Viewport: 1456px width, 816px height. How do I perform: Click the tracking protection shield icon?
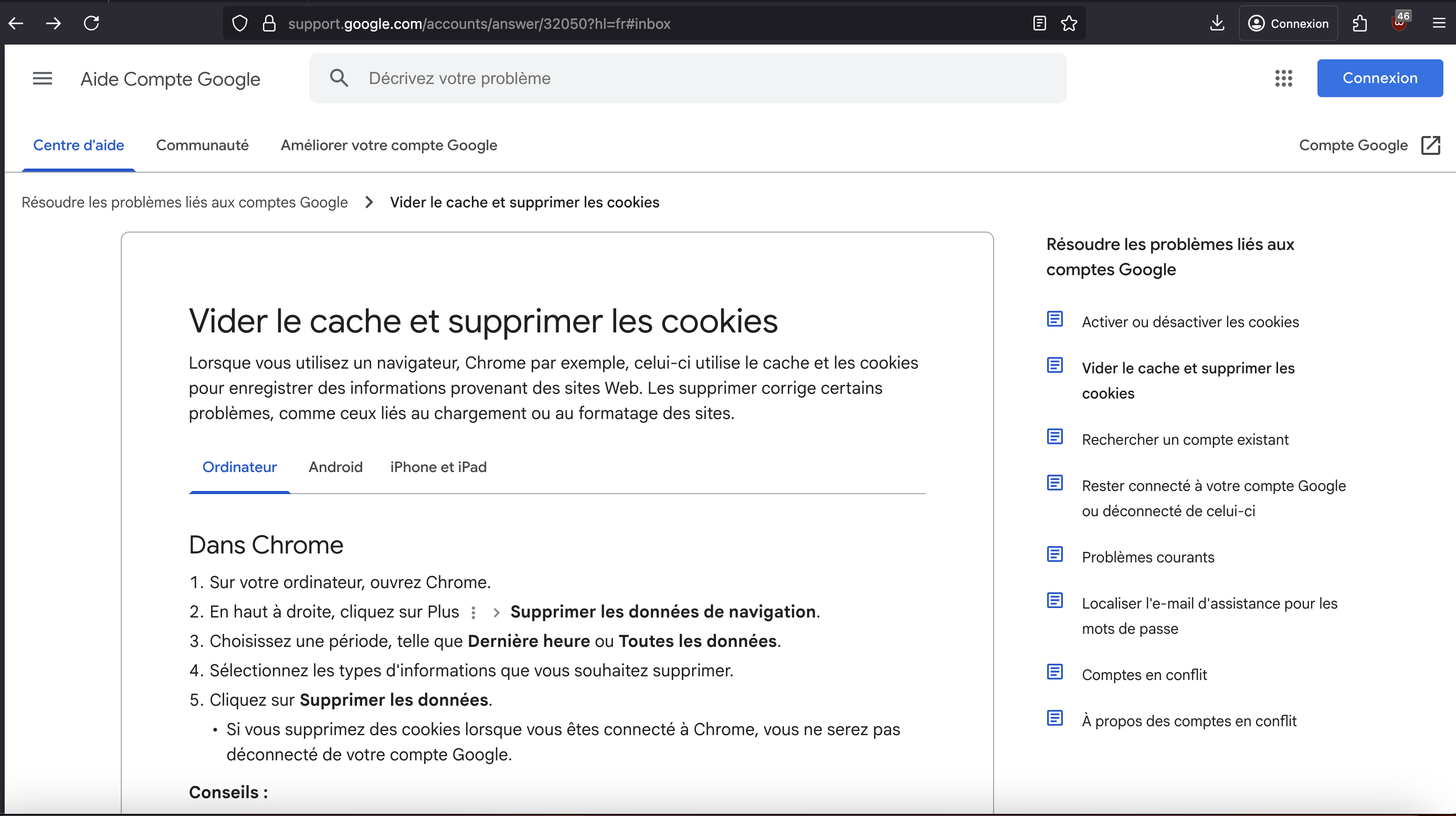(240, 24)
